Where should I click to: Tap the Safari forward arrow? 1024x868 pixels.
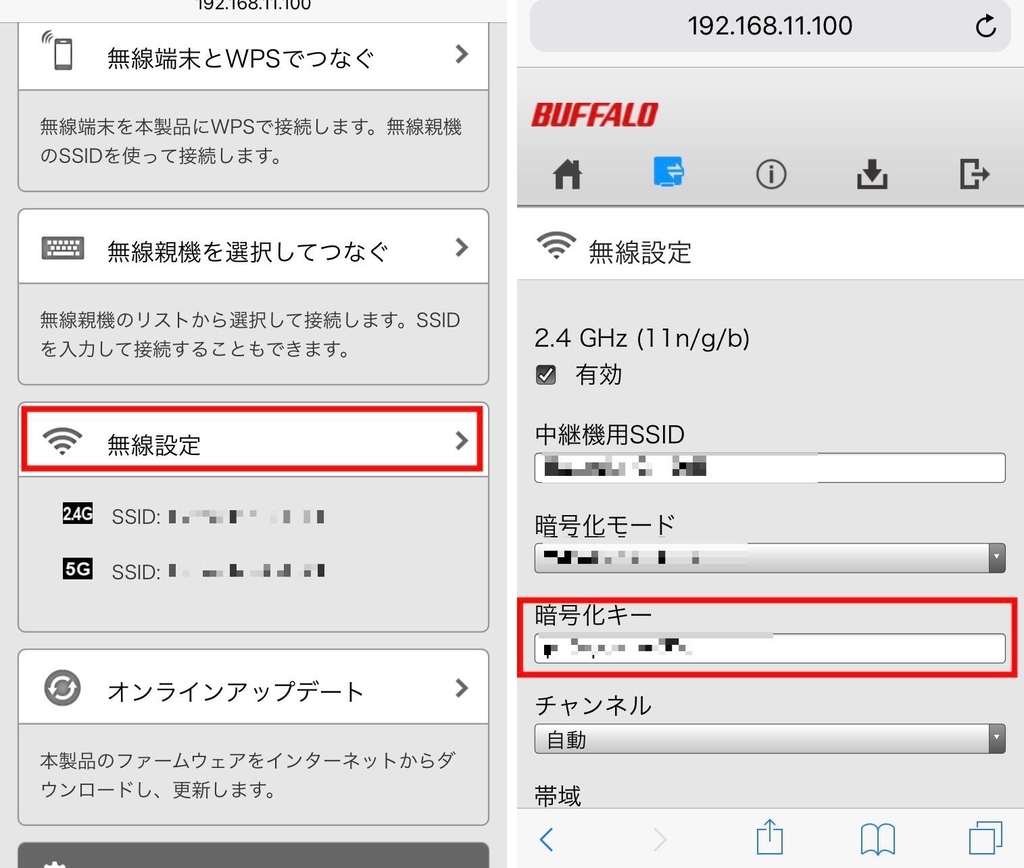click(660, 839)
